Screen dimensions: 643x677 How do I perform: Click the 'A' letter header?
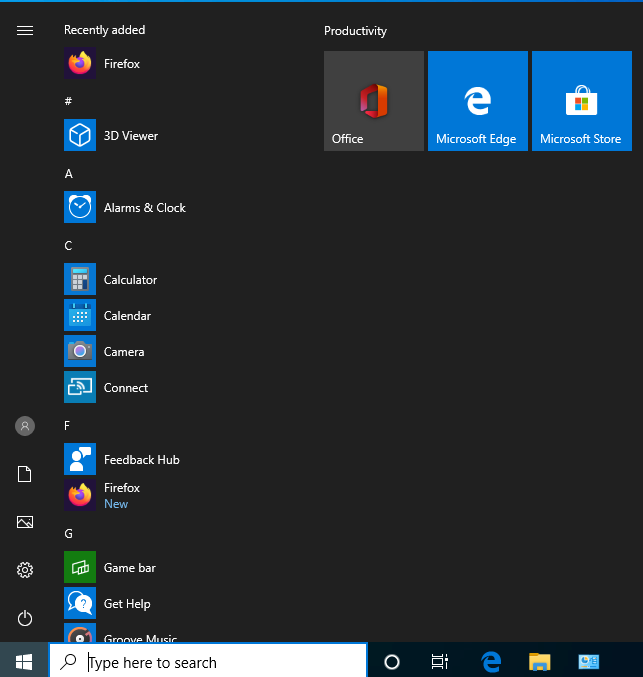pyautogui.click(x=69, y=174)
